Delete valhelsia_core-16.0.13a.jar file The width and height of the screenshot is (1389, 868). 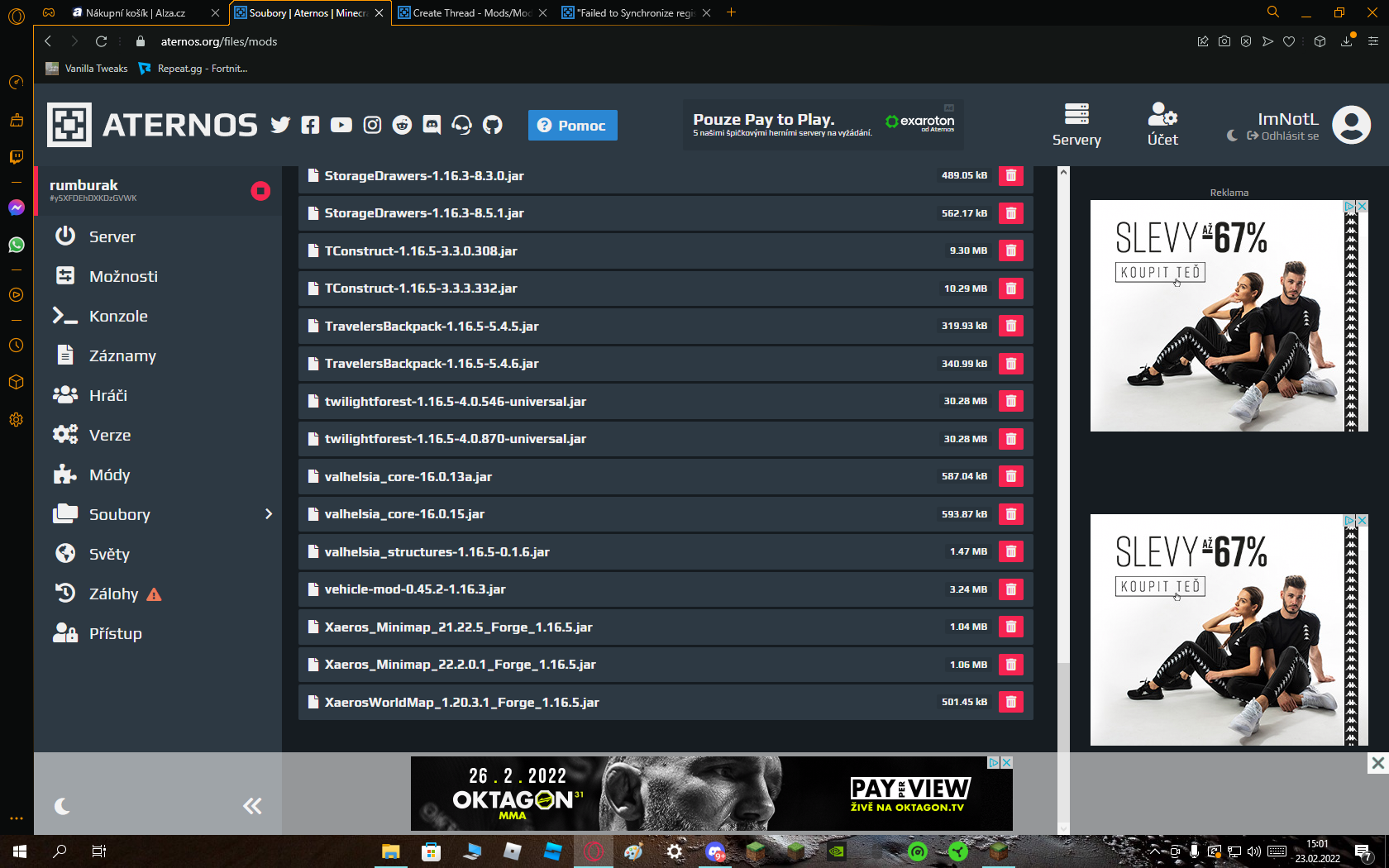[1010, 476]
